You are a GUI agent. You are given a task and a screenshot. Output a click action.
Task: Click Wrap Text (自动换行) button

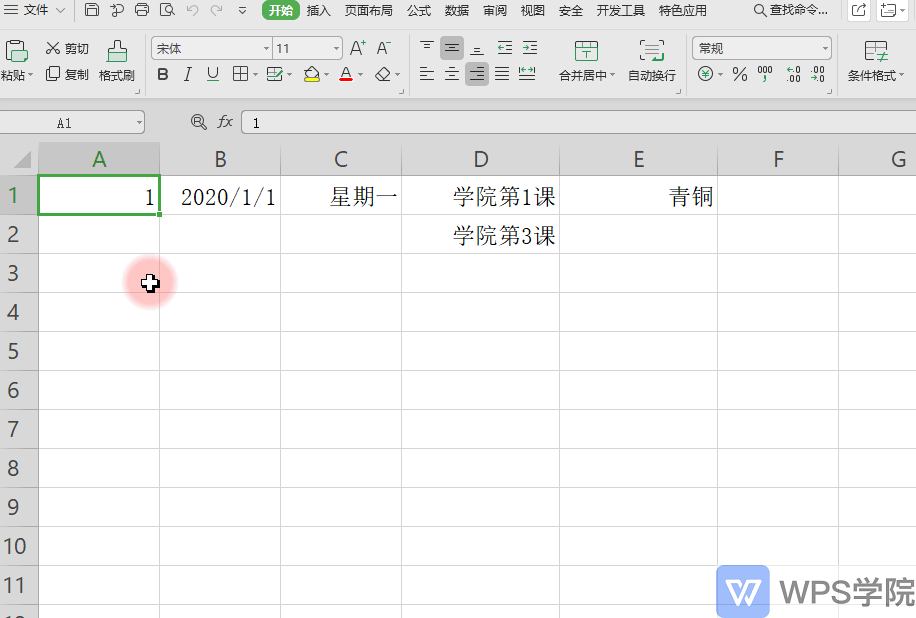652,61
